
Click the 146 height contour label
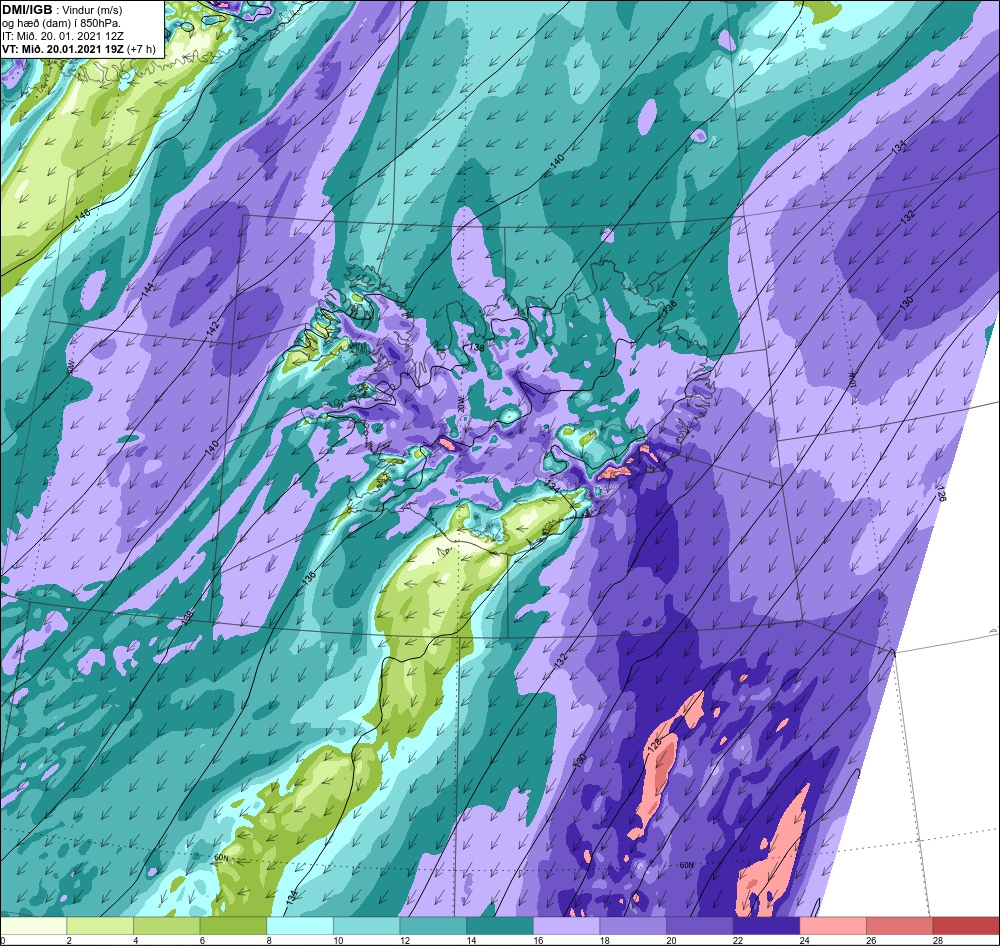click(x=82, y=216)
